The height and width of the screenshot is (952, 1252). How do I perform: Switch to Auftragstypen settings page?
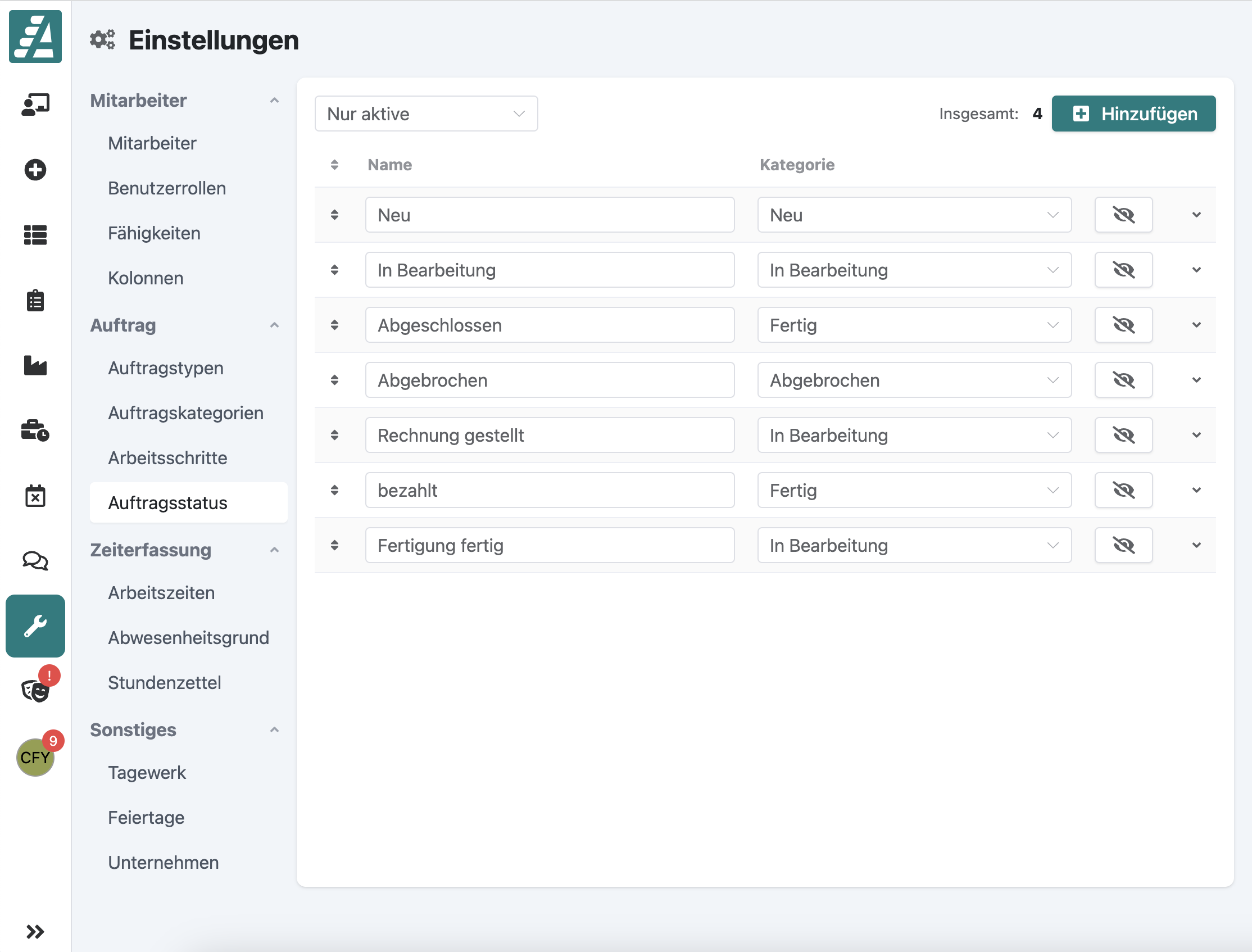pos(165,368)
